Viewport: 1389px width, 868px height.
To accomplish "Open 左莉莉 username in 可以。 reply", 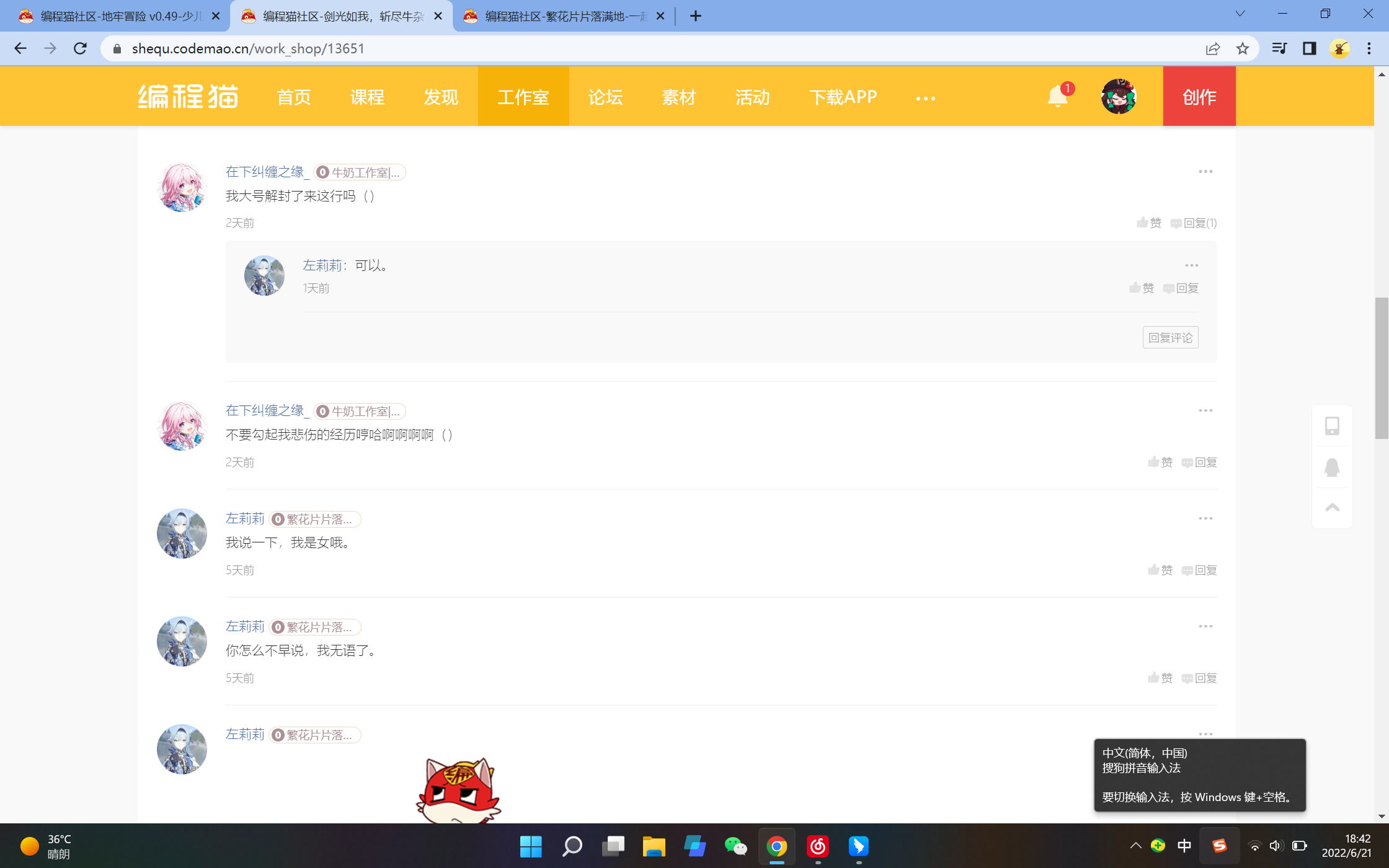I will tap(322, 265).
